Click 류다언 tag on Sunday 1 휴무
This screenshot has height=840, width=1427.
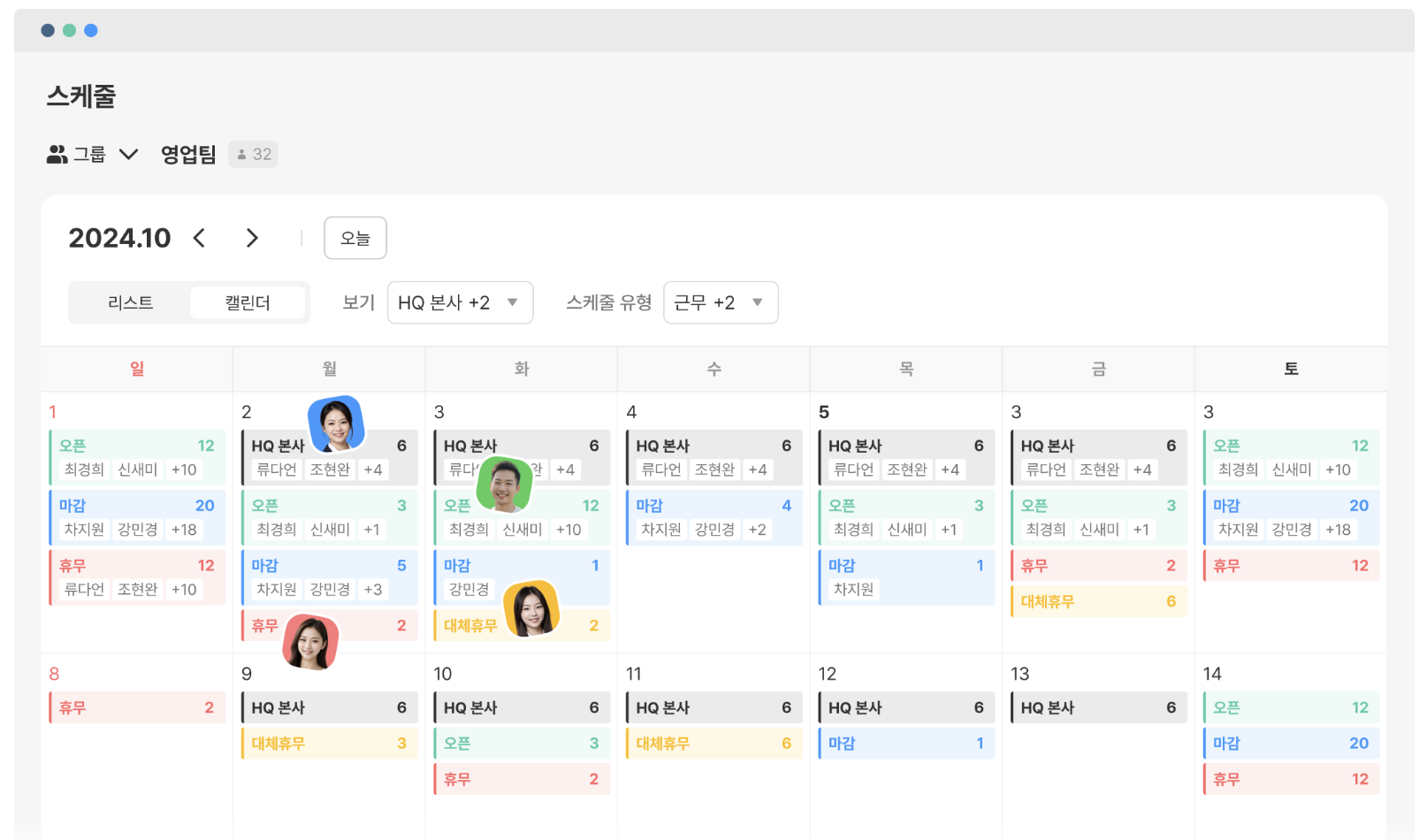click(x=85, y=590)
